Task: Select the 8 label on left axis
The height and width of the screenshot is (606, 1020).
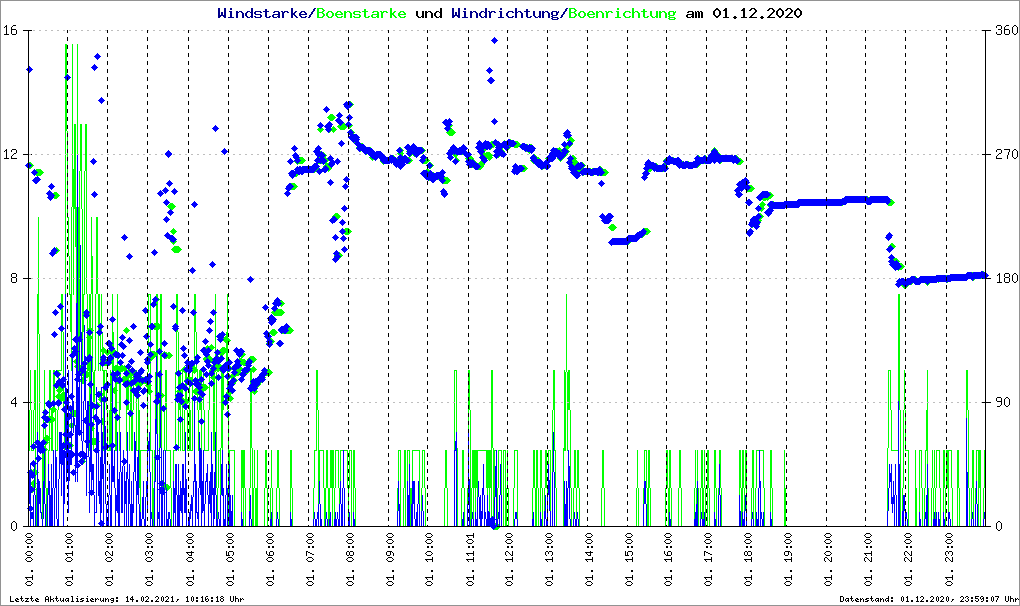Action: [15, 279]
